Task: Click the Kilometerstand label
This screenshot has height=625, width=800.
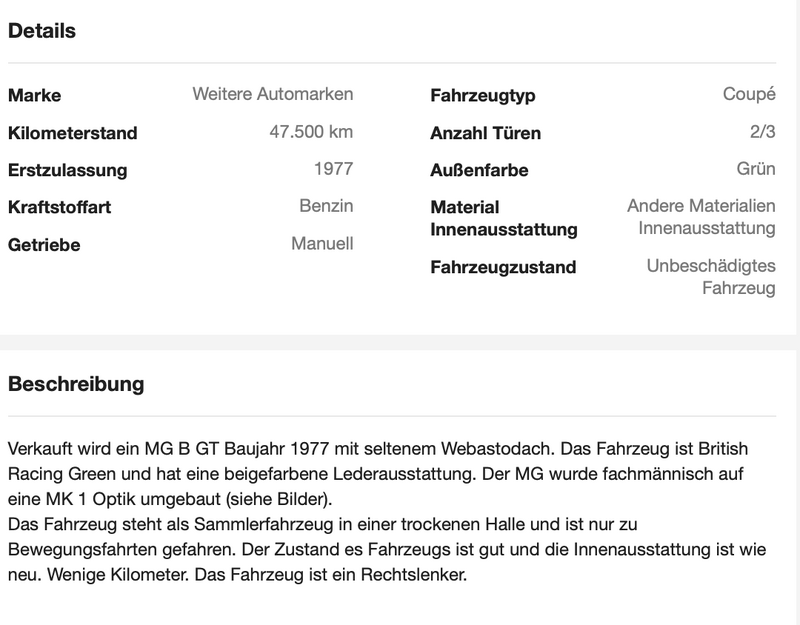Action: (72, 133)
